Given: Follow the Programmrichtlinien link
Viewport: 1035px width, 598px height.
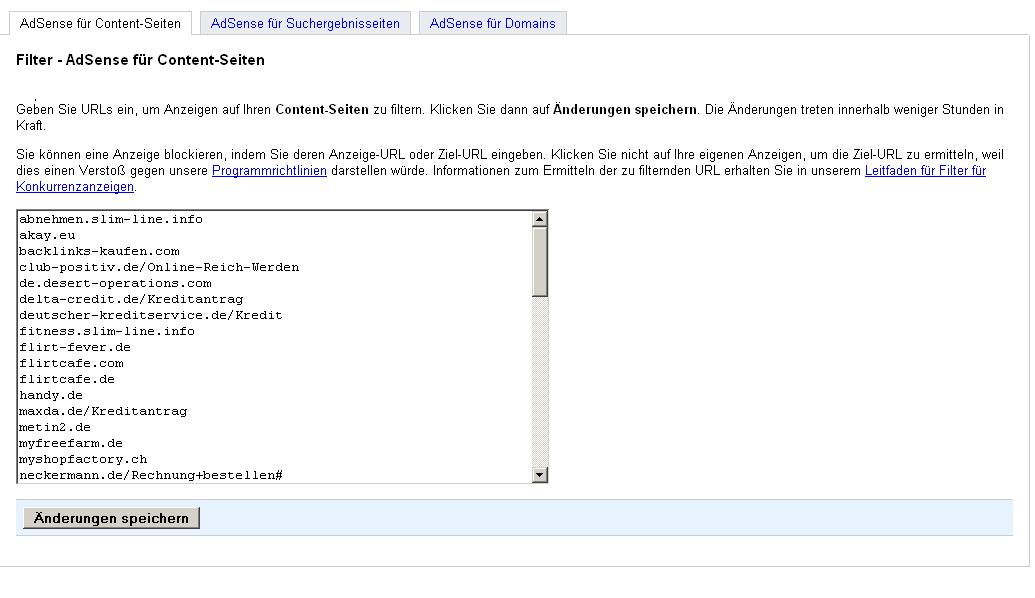Looking at the screenshot, I should (x=269, y=171).
